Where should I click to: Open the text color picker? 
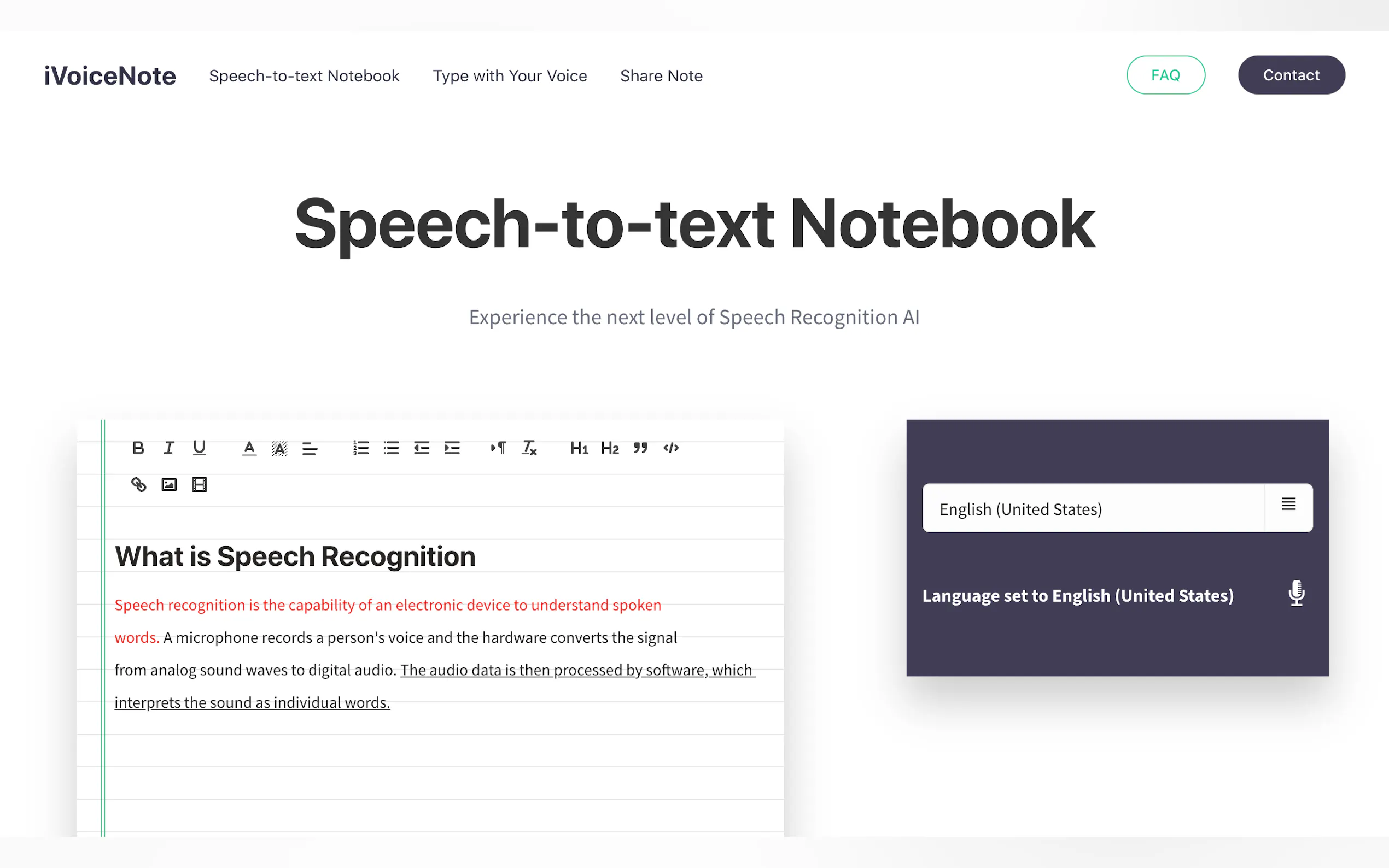[249, 448]
